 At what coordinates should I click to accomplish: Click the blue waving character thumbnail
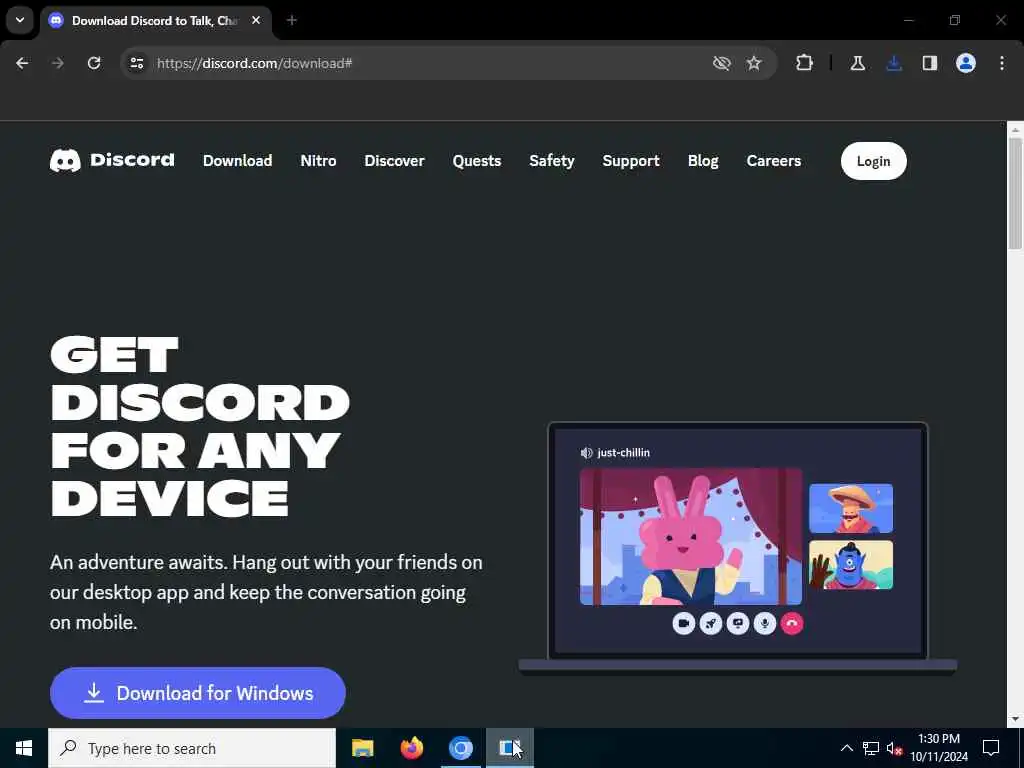851,565
